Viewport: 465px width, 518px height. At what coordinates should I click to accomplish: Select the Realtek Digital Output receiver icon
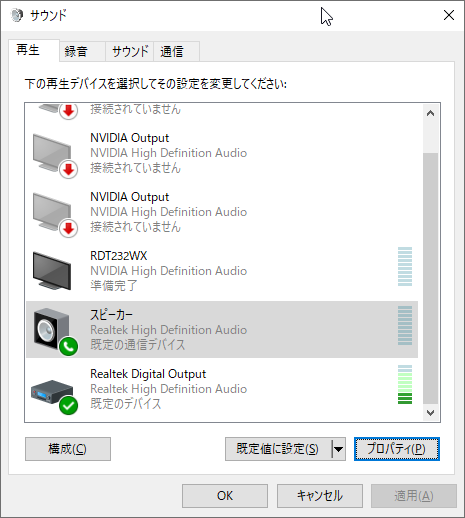pyautogui.click(x=52, y=391)
